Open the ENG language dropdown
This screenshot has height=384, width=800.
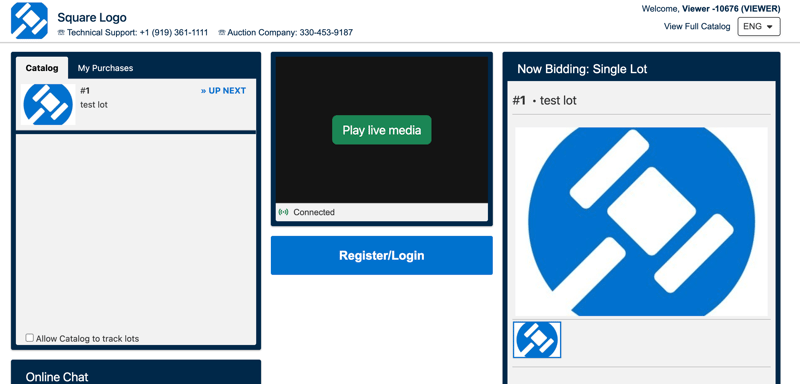759,27
